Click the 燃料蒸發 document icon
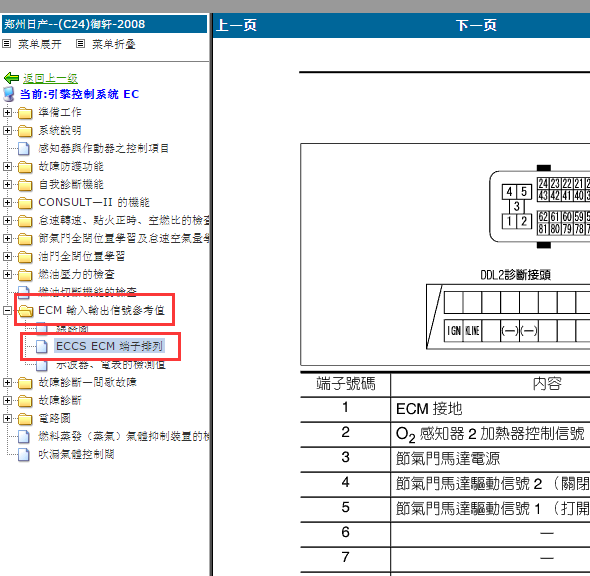This screenshot has height=576, width=590. (x=24, y=436)
